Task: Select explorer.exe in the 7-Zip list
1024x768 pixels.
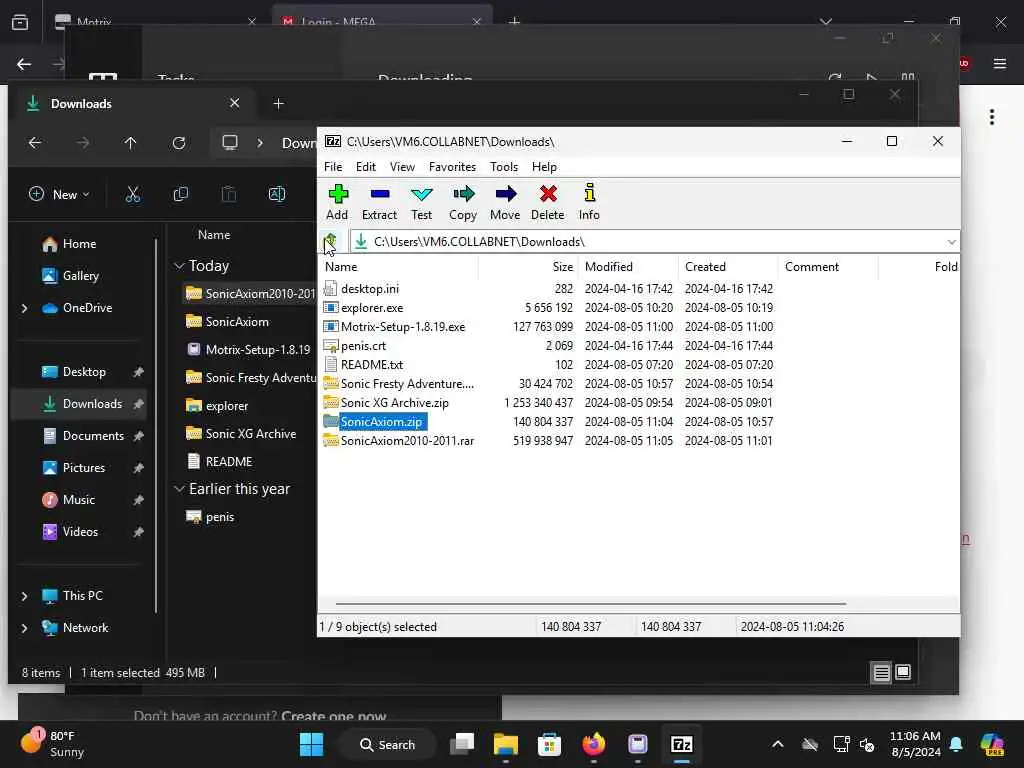Action: [372, 308]
